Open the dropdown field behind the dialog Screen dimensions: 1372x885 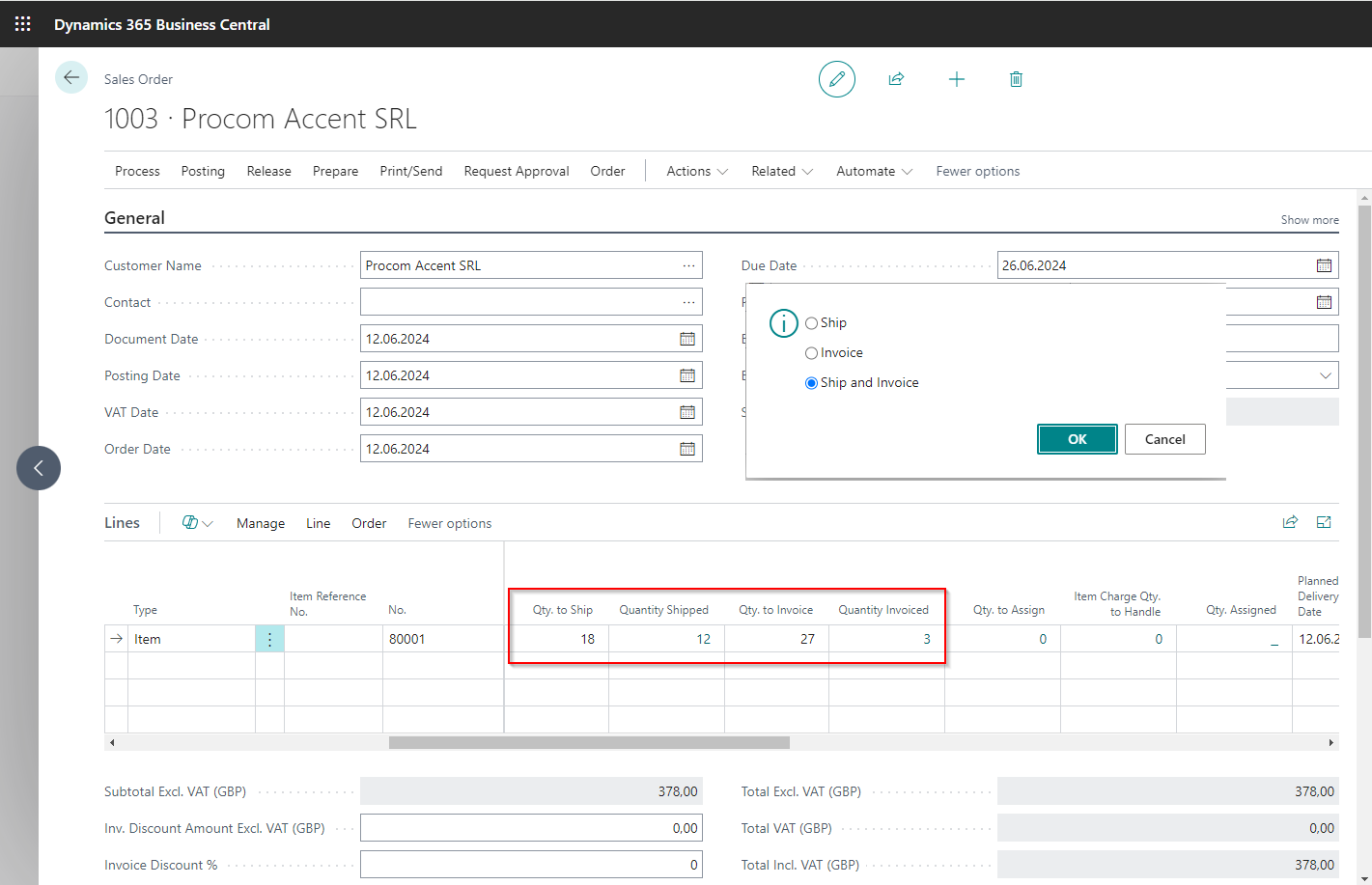1326,375
